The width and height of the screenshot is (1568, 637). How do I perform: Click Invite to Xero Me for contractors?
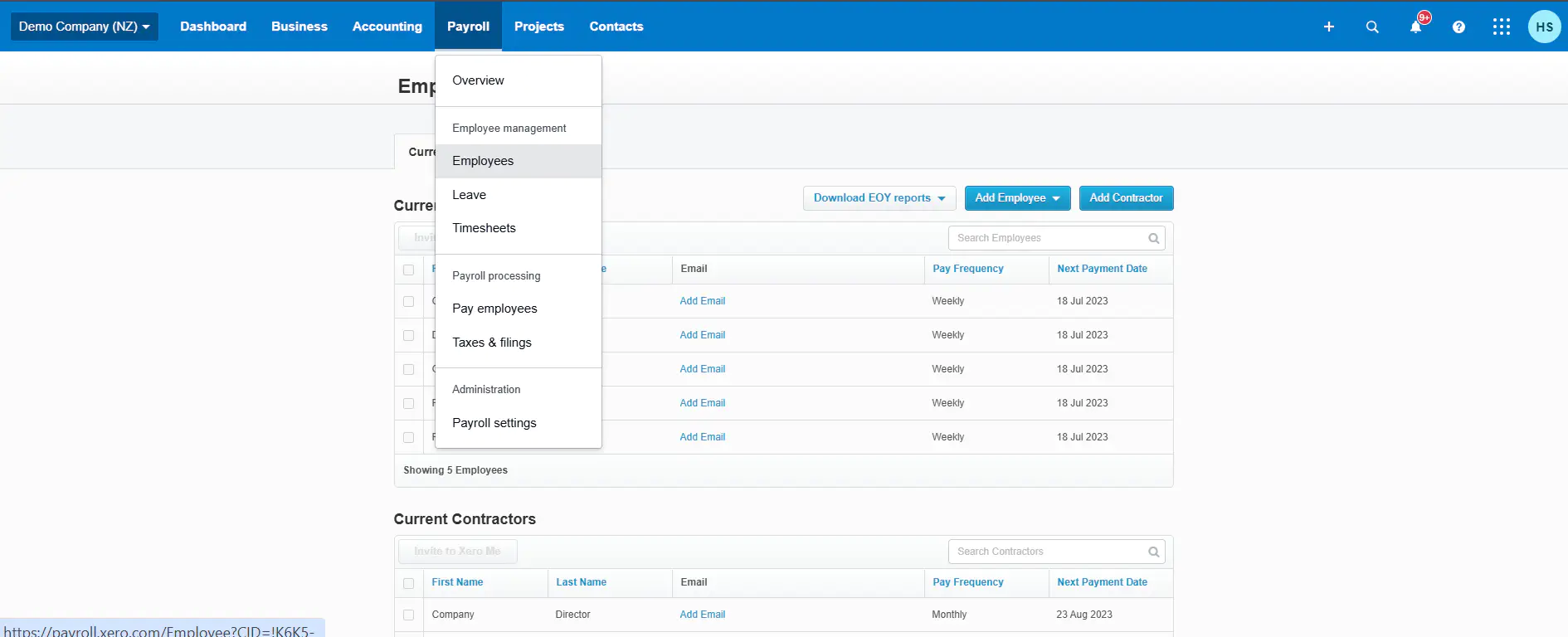457,552
